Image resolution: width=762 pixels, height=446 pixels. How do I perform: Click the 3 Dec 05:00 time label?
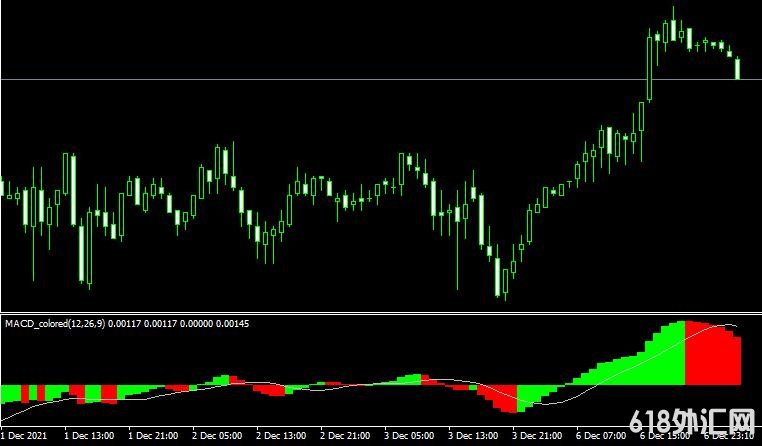tap(408, 437)
